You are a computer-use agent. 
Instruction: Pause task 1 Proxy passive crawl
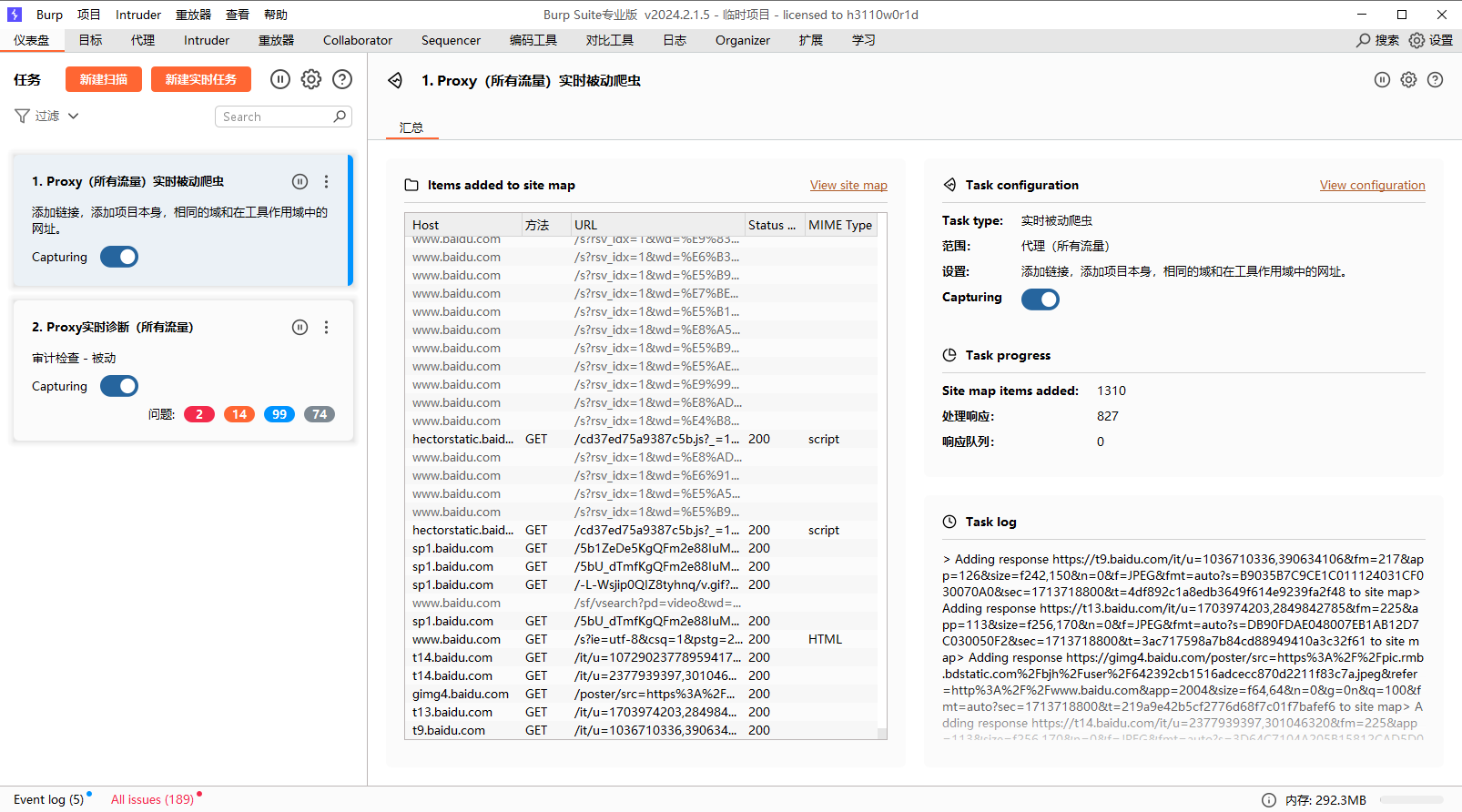coord(300,181)
